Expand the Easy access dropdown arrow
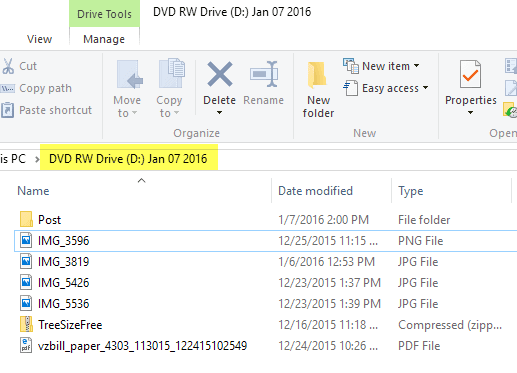The image size is (517, 373). point(425,88)
